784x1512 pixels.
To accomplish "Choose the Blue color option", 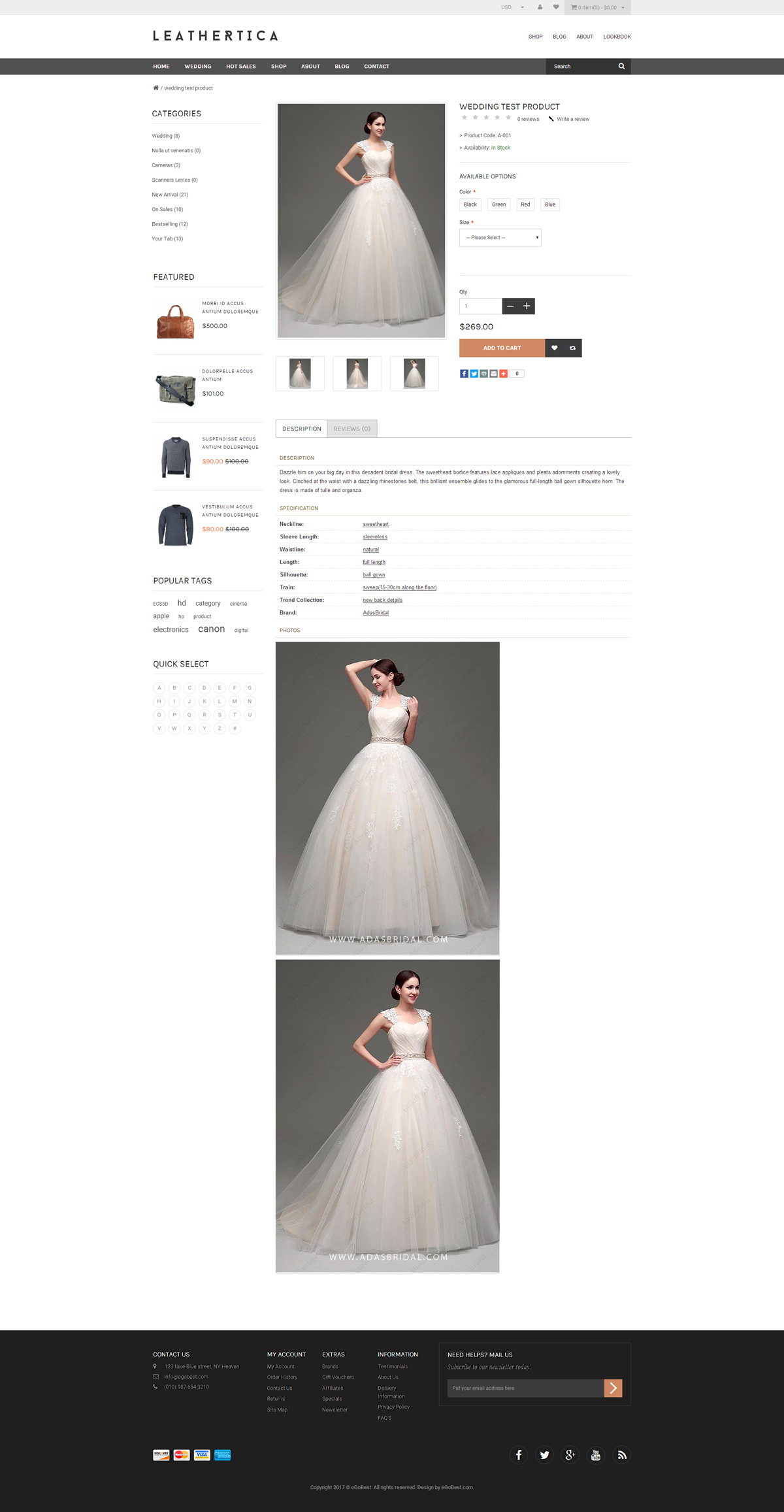I will click(x=550, y=205).
